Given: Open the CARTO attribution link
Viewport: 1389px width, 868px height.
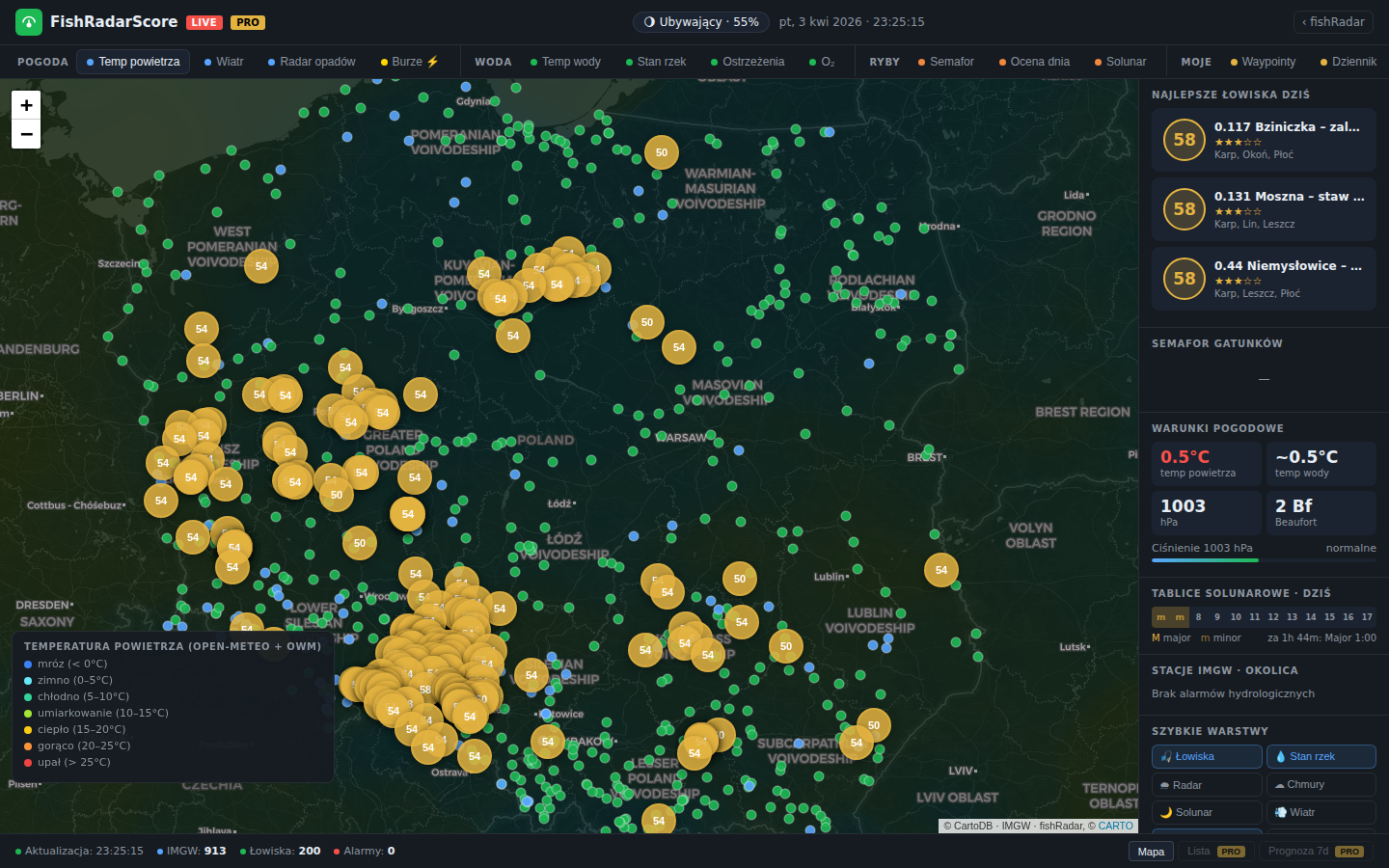Looking at the screenshot, I should (1115, 826).
